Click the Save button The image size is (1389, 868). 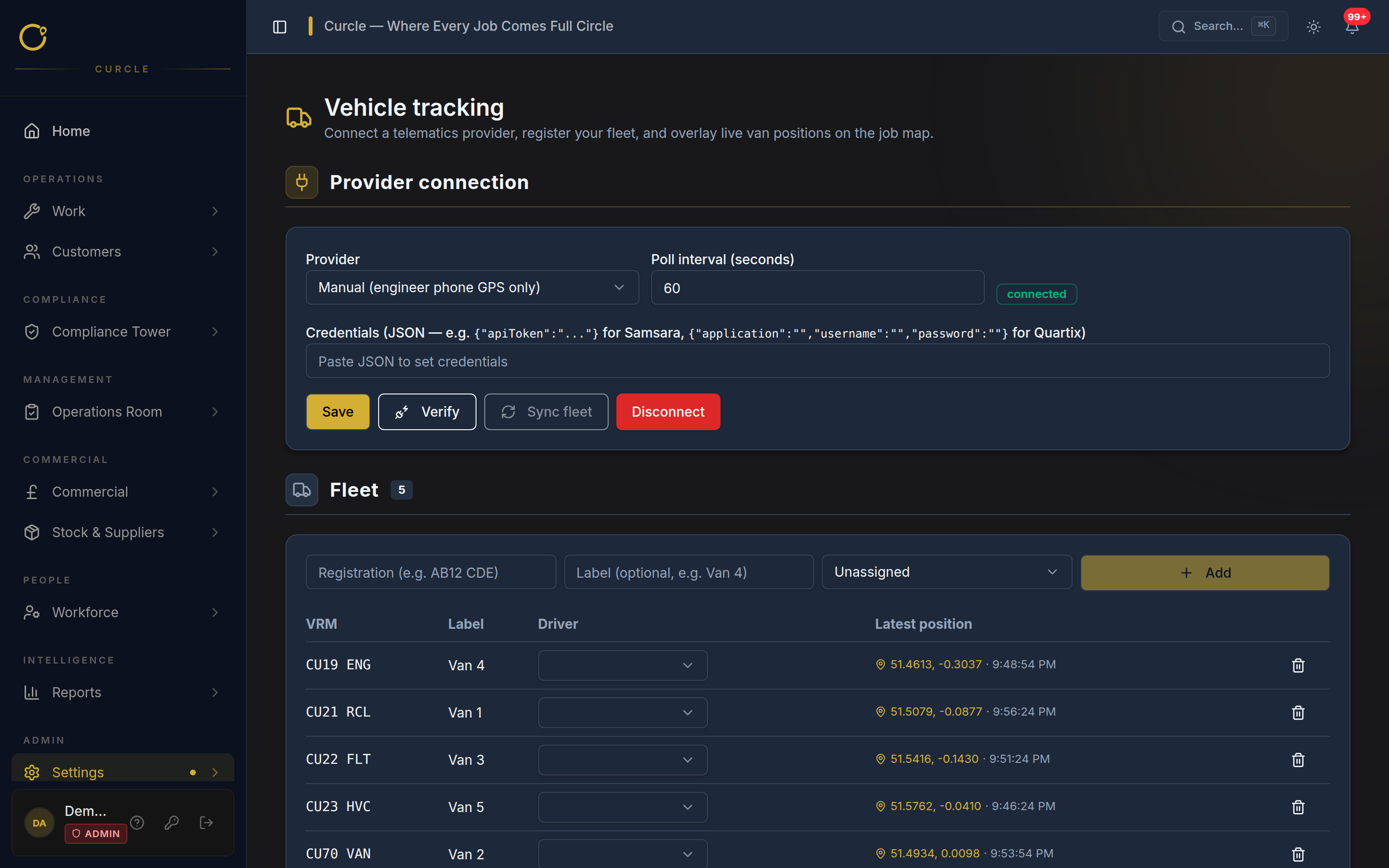click(338, 412)
